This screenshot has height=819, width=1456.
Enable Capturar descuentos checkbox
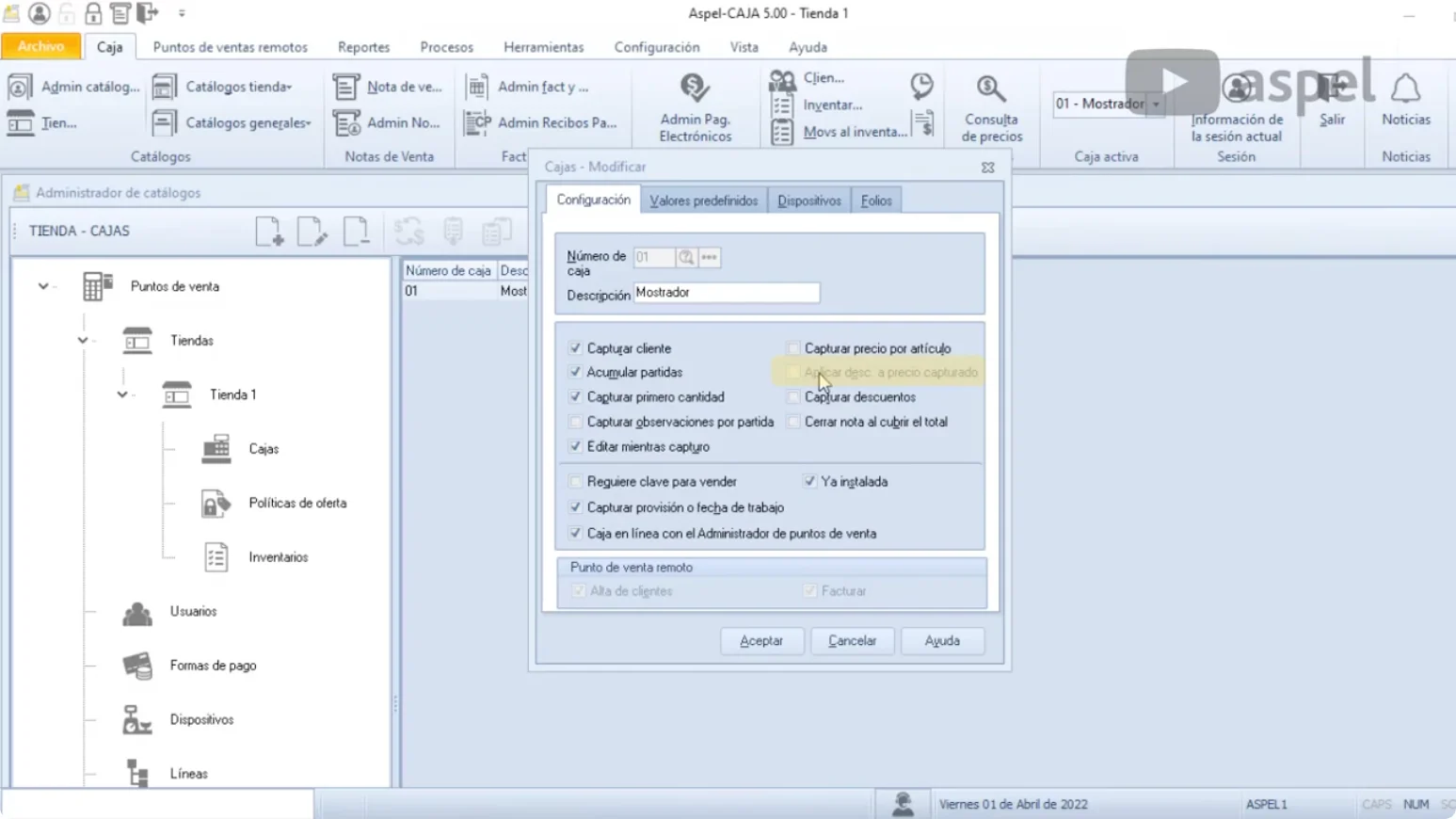pyautogui.click(x=793, y=397)
